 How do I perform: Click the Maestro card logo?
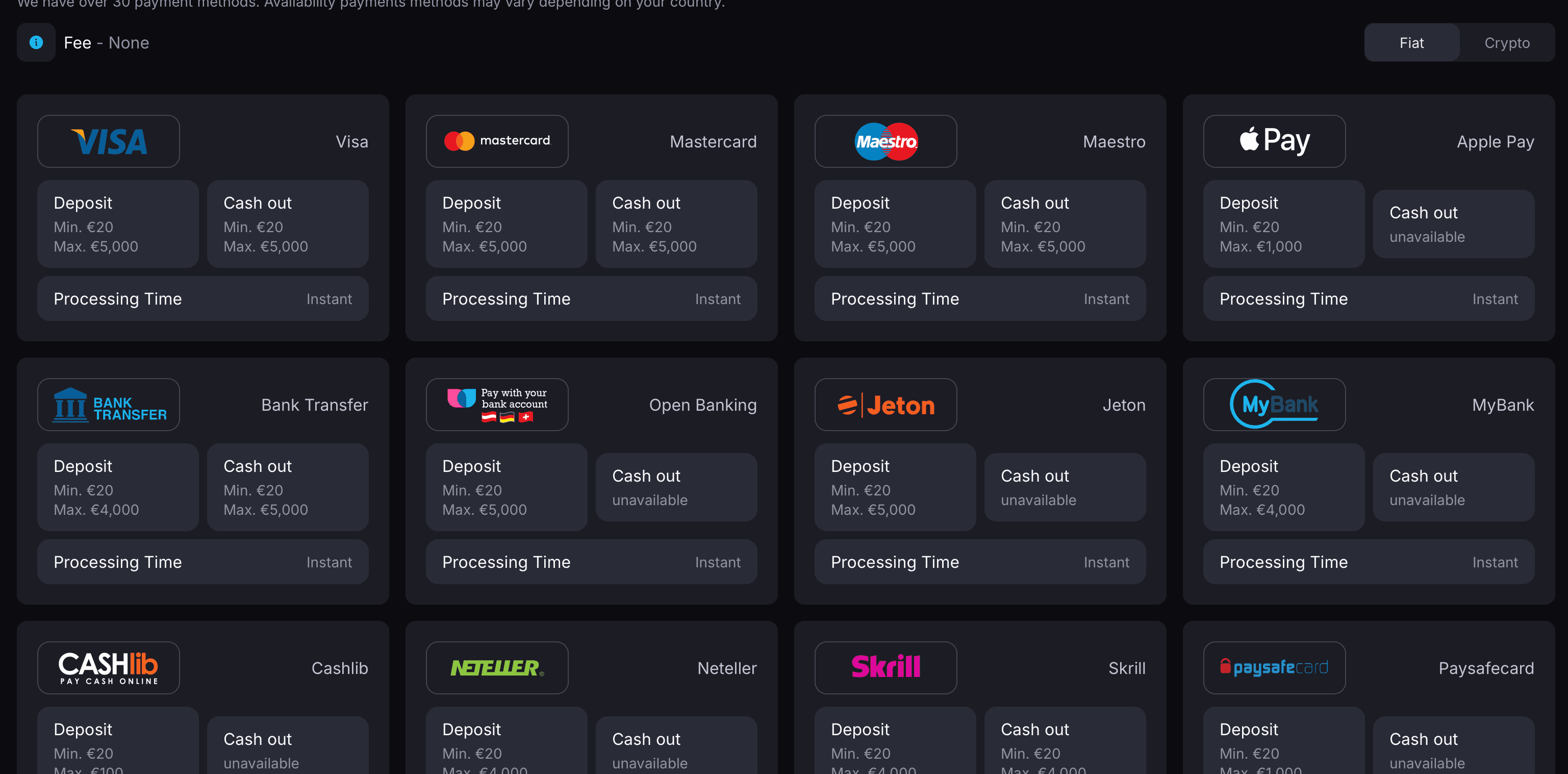click(x=886, y=141)
